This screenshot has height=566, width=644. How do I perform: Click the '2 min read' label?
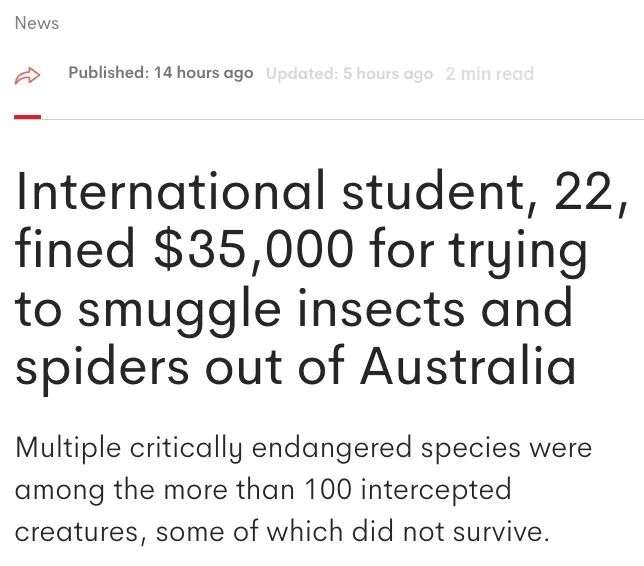490,74
